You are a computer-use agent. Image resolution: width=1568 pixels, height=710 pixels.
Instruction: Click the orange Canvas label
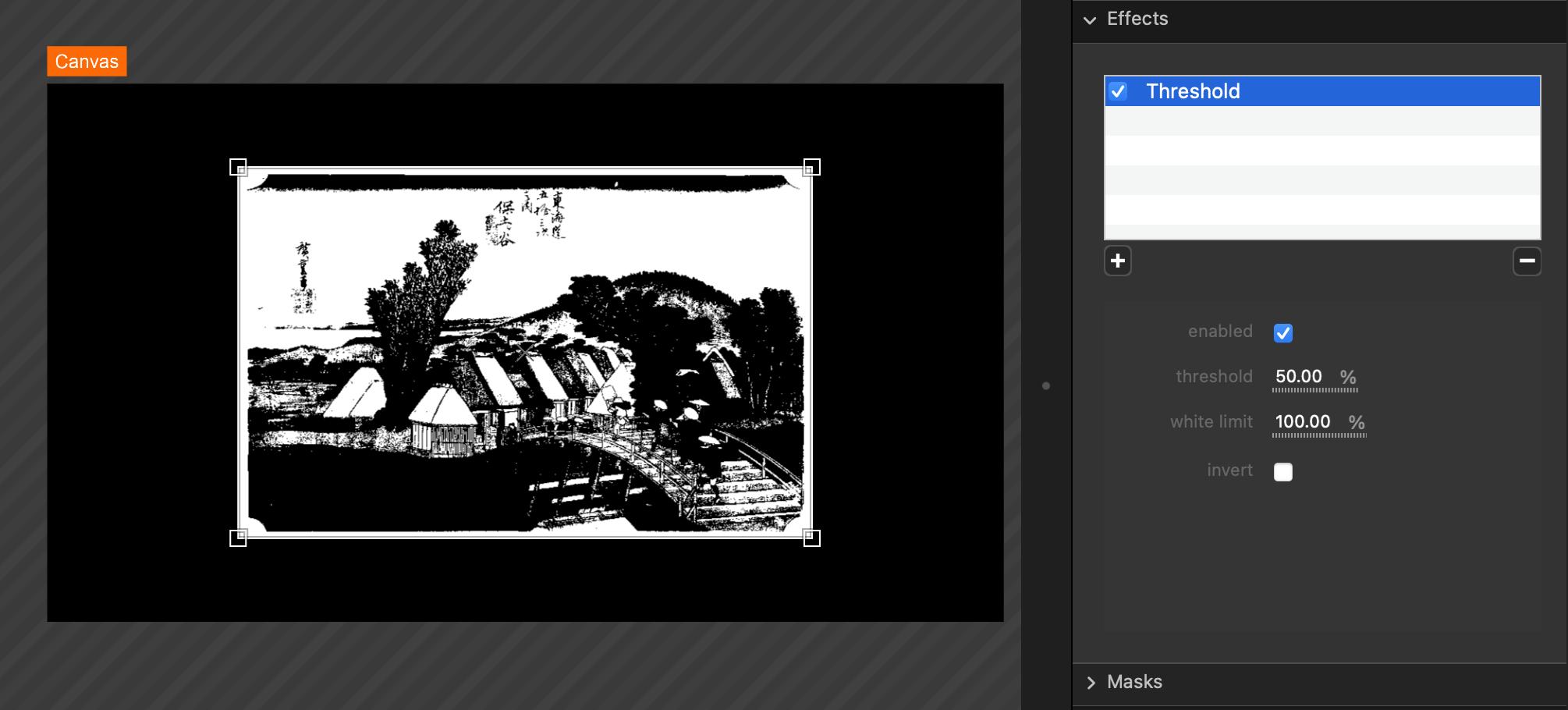87,62
